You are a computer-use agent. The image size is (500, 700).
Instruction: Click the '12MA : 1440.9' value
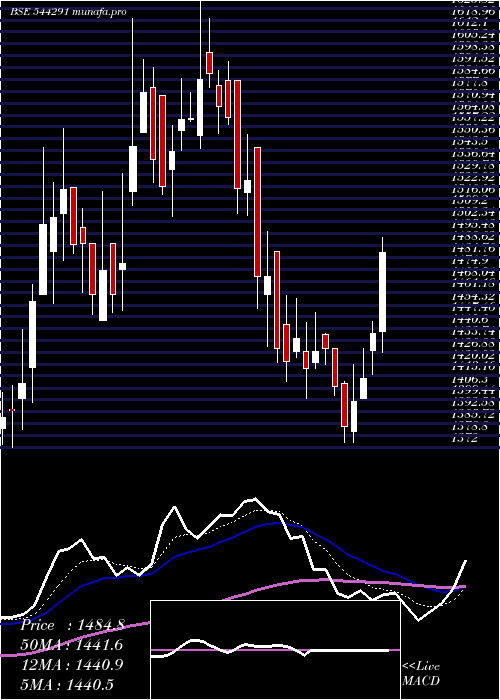click(72, 664)
